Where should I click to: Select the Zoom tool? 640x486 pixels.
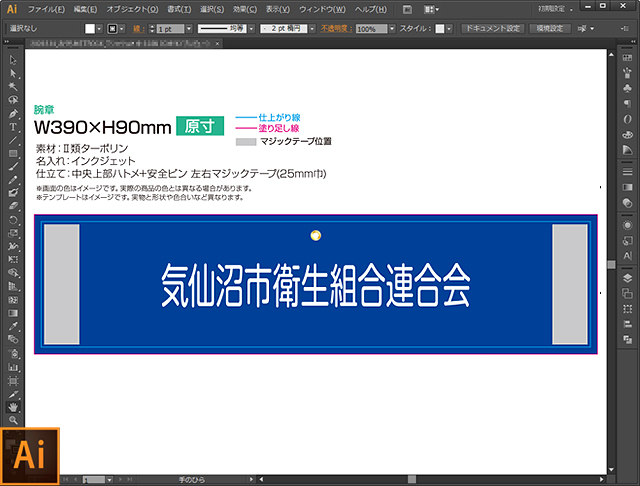tap(13, 420)
